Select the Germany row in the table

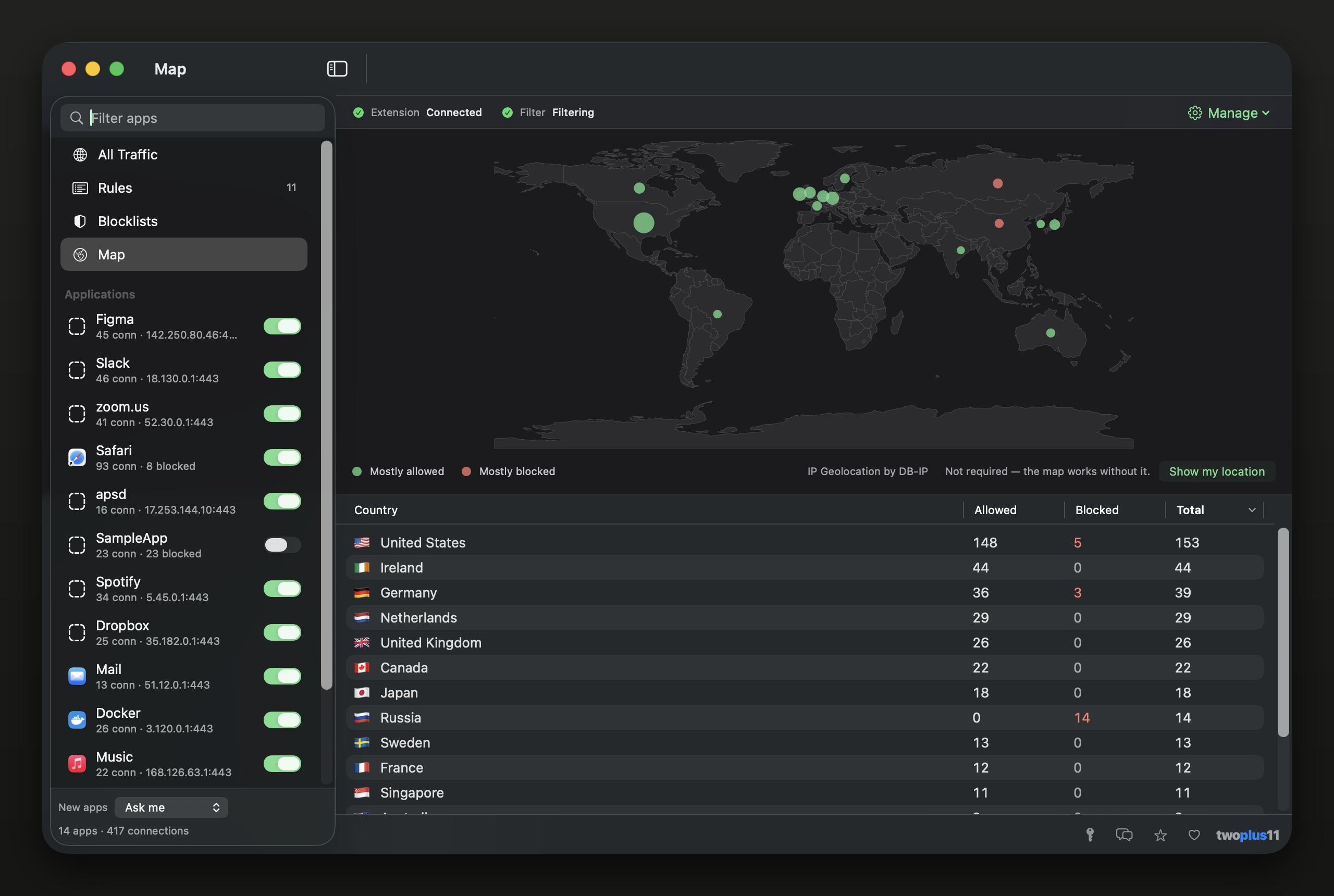[x=805, y=593]
